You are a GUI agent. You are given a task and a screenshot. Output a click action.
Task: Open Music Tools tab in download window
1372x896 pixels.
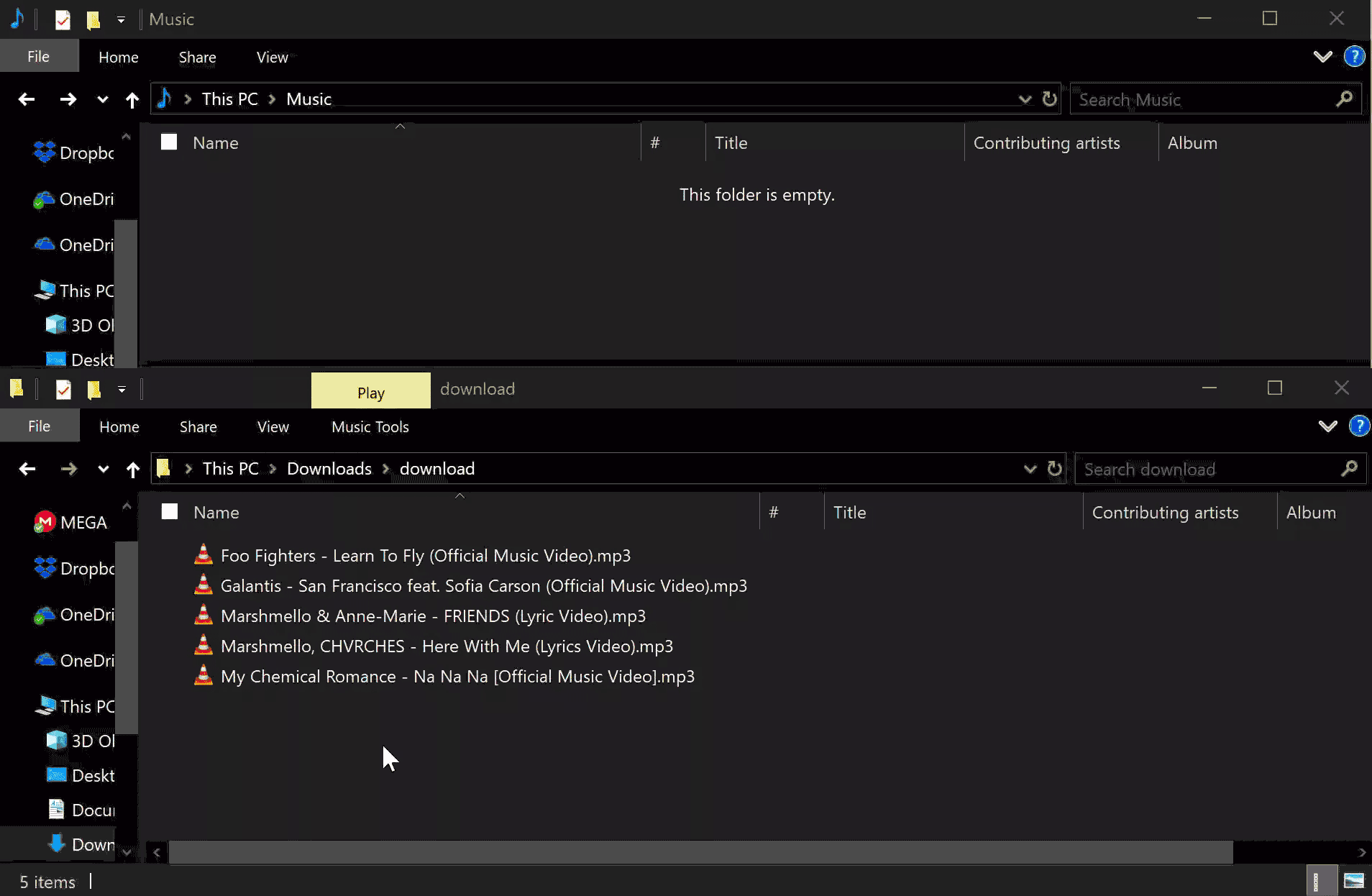(370, 426)
